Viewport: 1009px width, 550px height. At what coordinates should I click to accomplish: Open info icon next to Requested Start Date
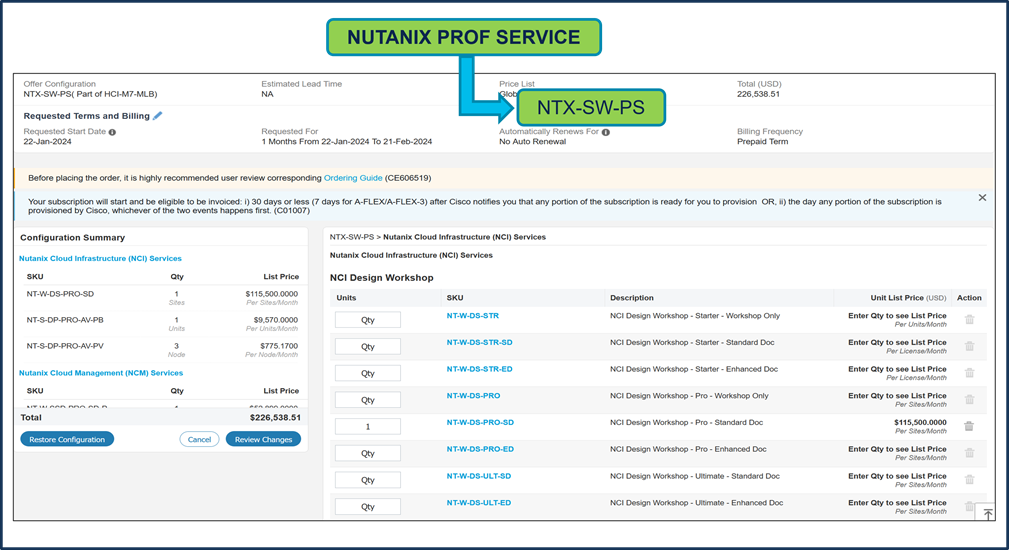click(113, 132)
